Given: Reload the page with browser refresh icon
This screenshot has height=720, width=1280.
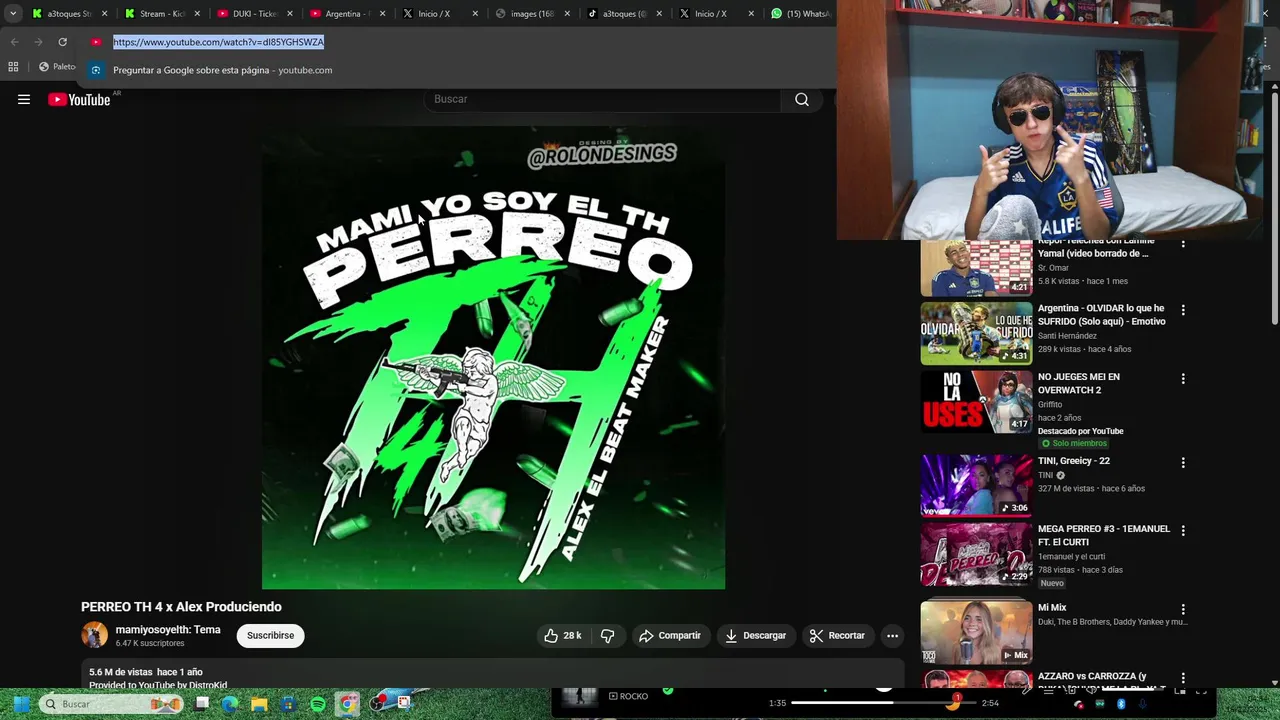Looking at the screenshot, I should [62, 42].
